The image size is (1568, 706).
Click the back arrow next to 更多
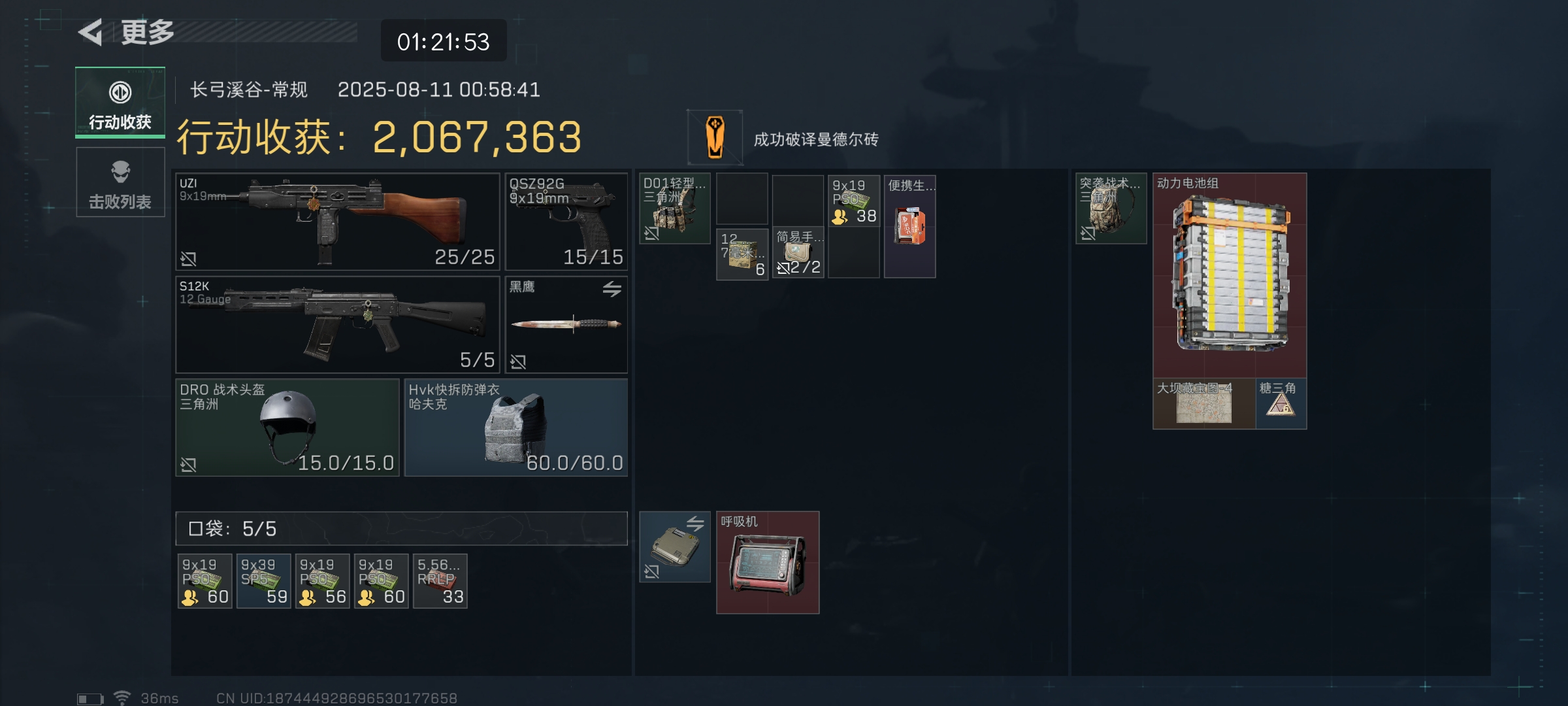[91, 32]
